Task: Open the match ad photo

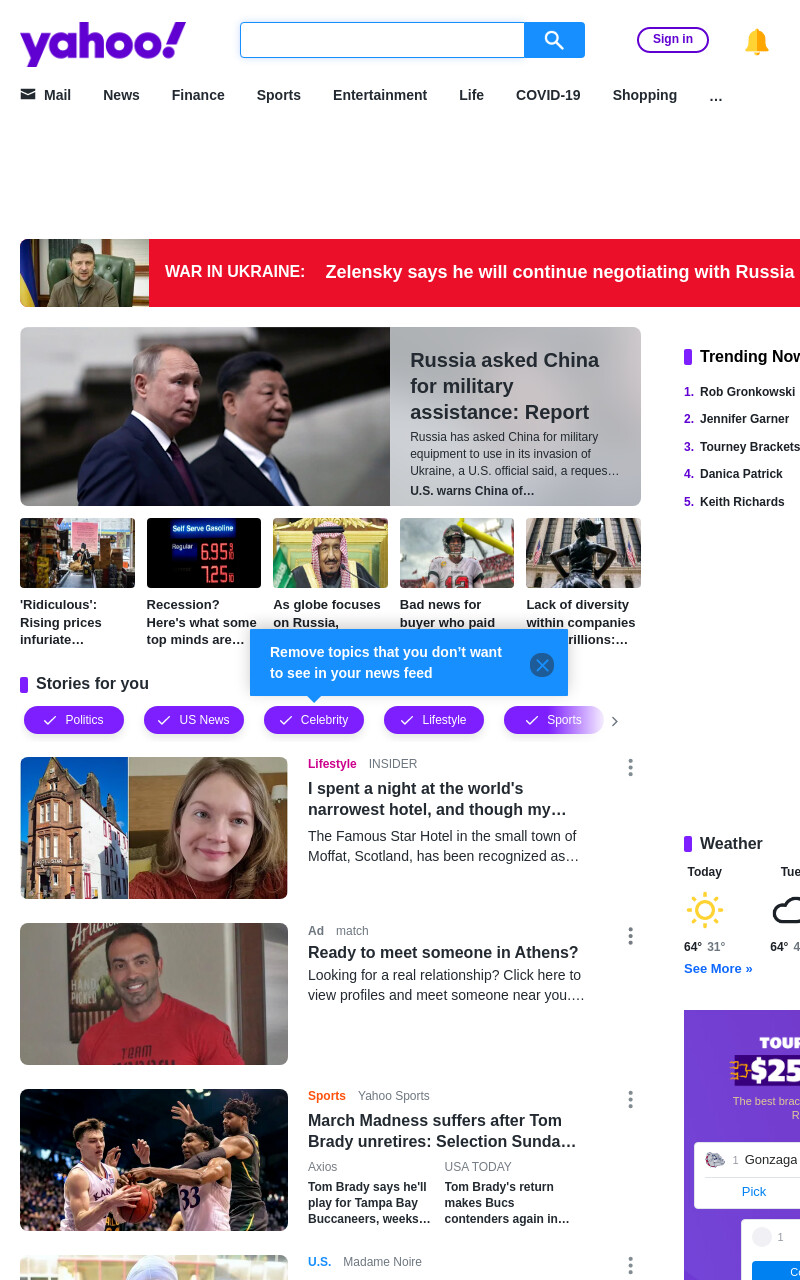Action: pyautogui.click(x=154, y=994)
